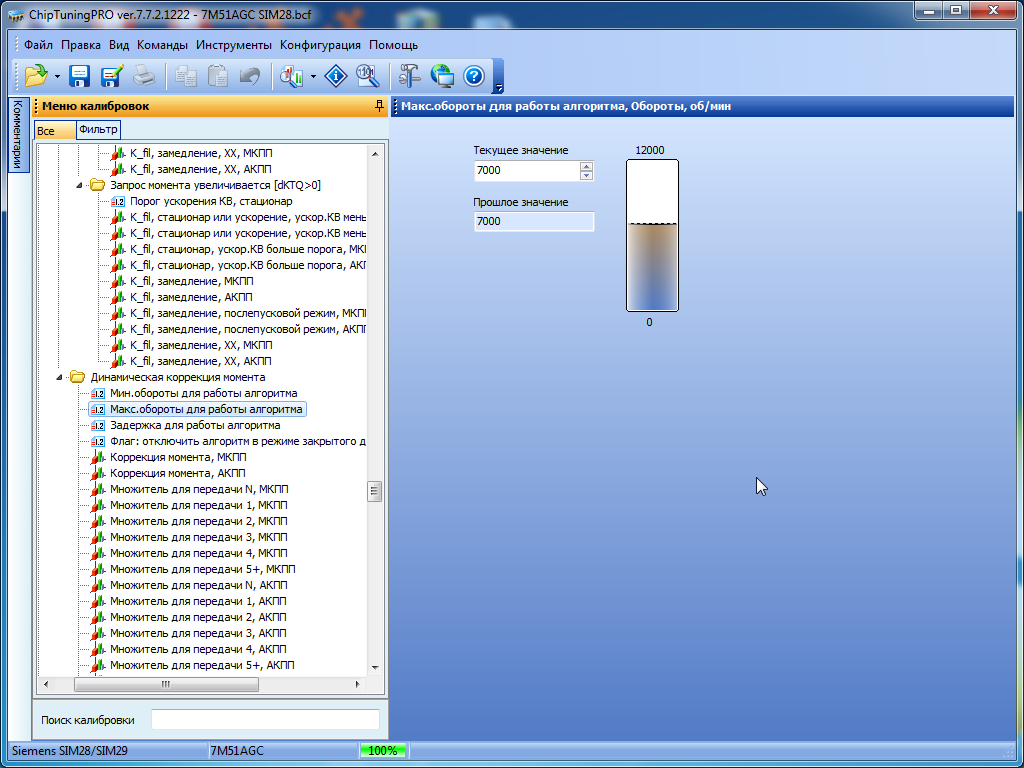1024x768 pixels.
Task: Open the "Инструменты" menu
Action: coord(233,45)
